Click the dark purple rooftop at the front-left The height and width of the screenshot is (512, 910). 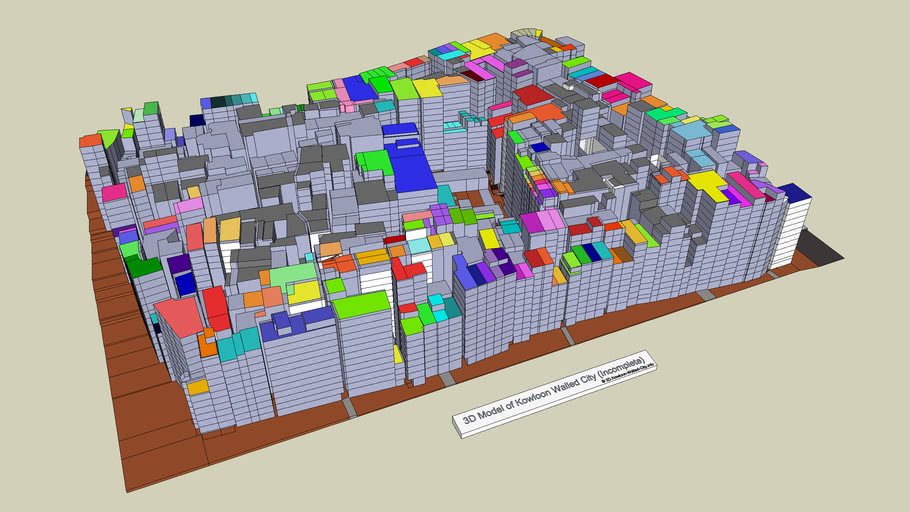click(180, 265)
